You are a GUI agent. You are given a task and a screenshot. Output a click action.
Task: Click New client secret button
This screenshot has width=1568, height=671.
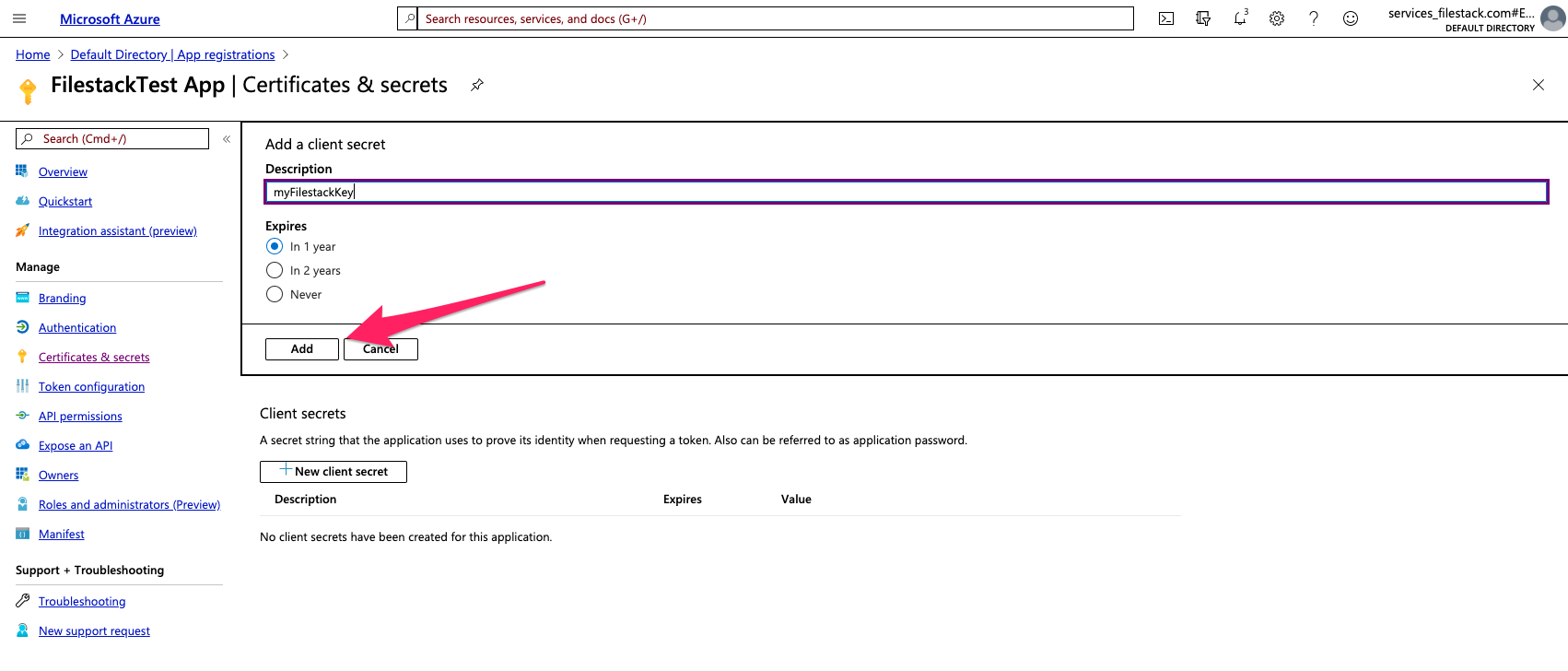click(333, 472)
